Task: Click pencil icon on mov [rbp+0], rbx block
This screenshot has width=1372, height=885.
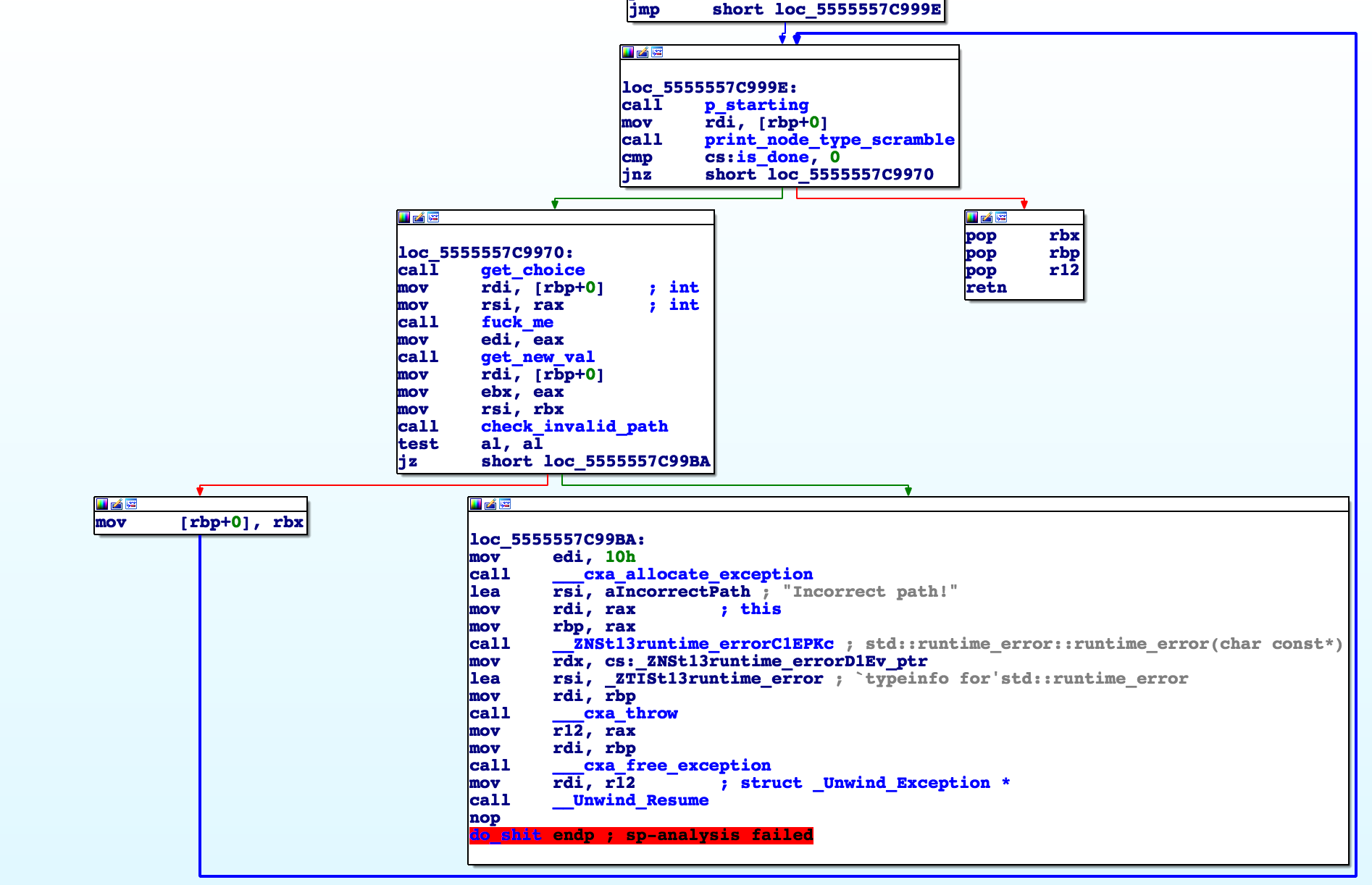Action: [117, 504]
